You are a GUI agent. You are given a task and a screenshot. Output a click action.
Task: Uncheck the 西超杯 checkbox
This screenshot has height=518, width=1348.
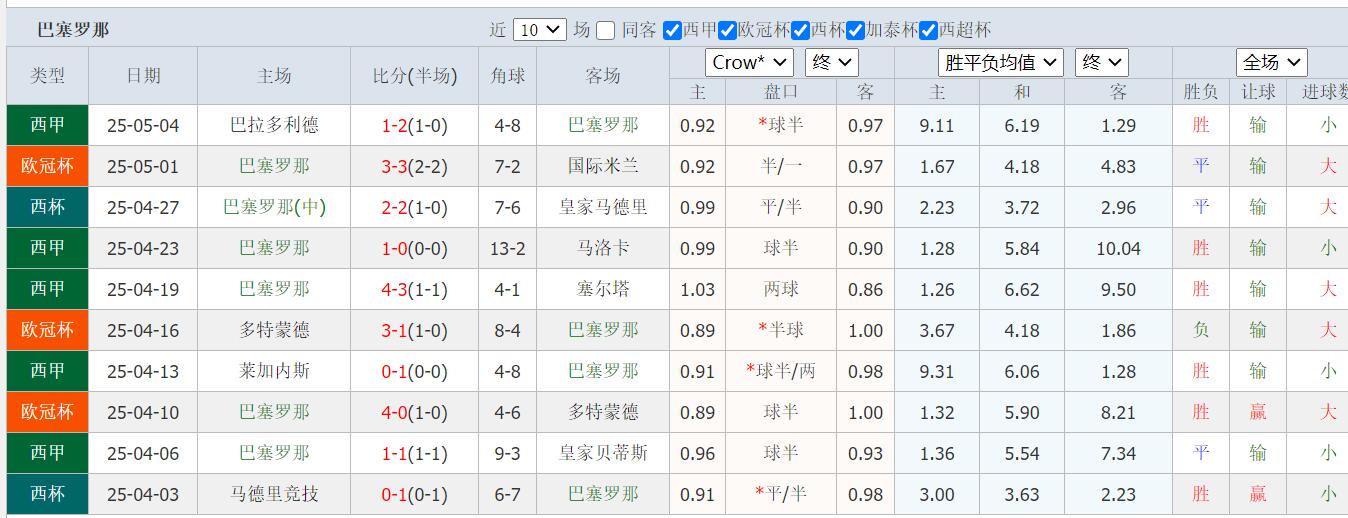click(x=928, y=30)
